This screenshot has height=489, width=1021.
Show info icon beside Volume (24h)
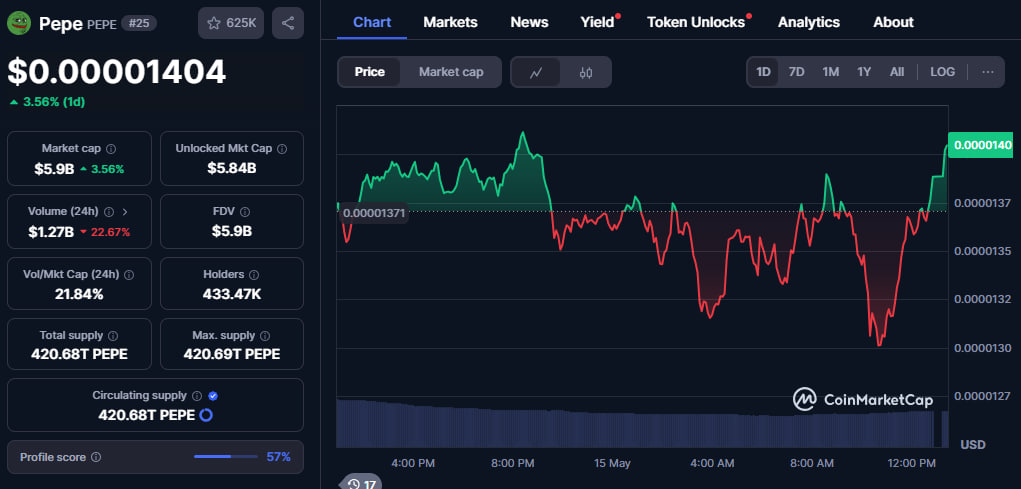(109, 212)
